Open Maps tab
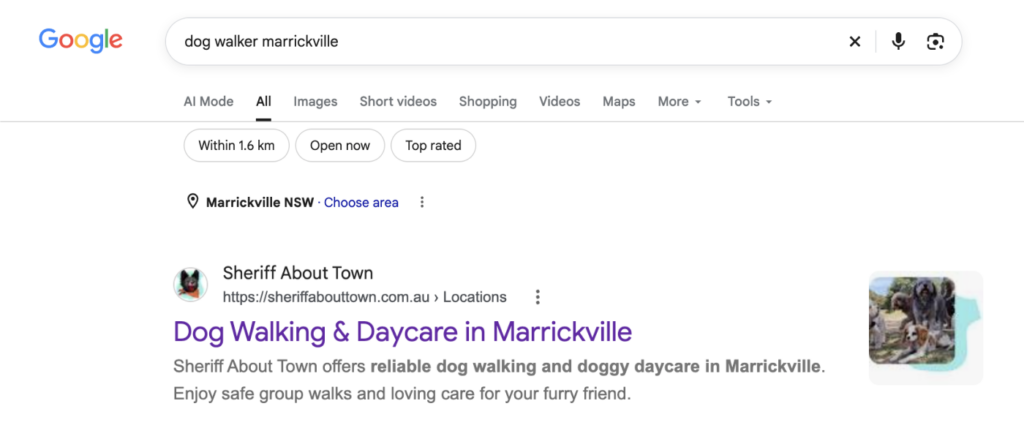1024x439 pixels. click(x=619, y=101)
